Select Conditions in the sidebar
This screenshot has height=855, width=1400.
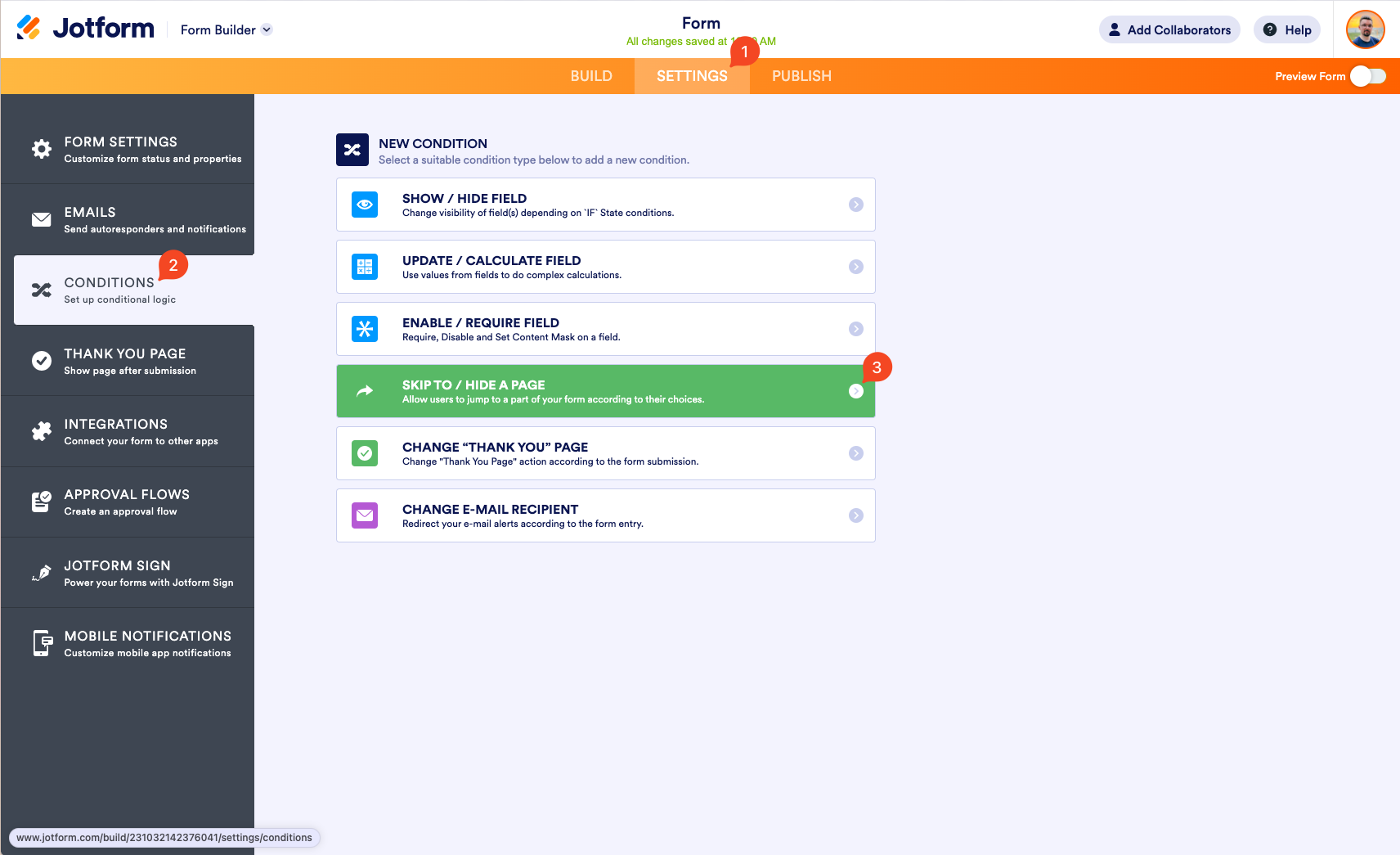pos(134,290)
